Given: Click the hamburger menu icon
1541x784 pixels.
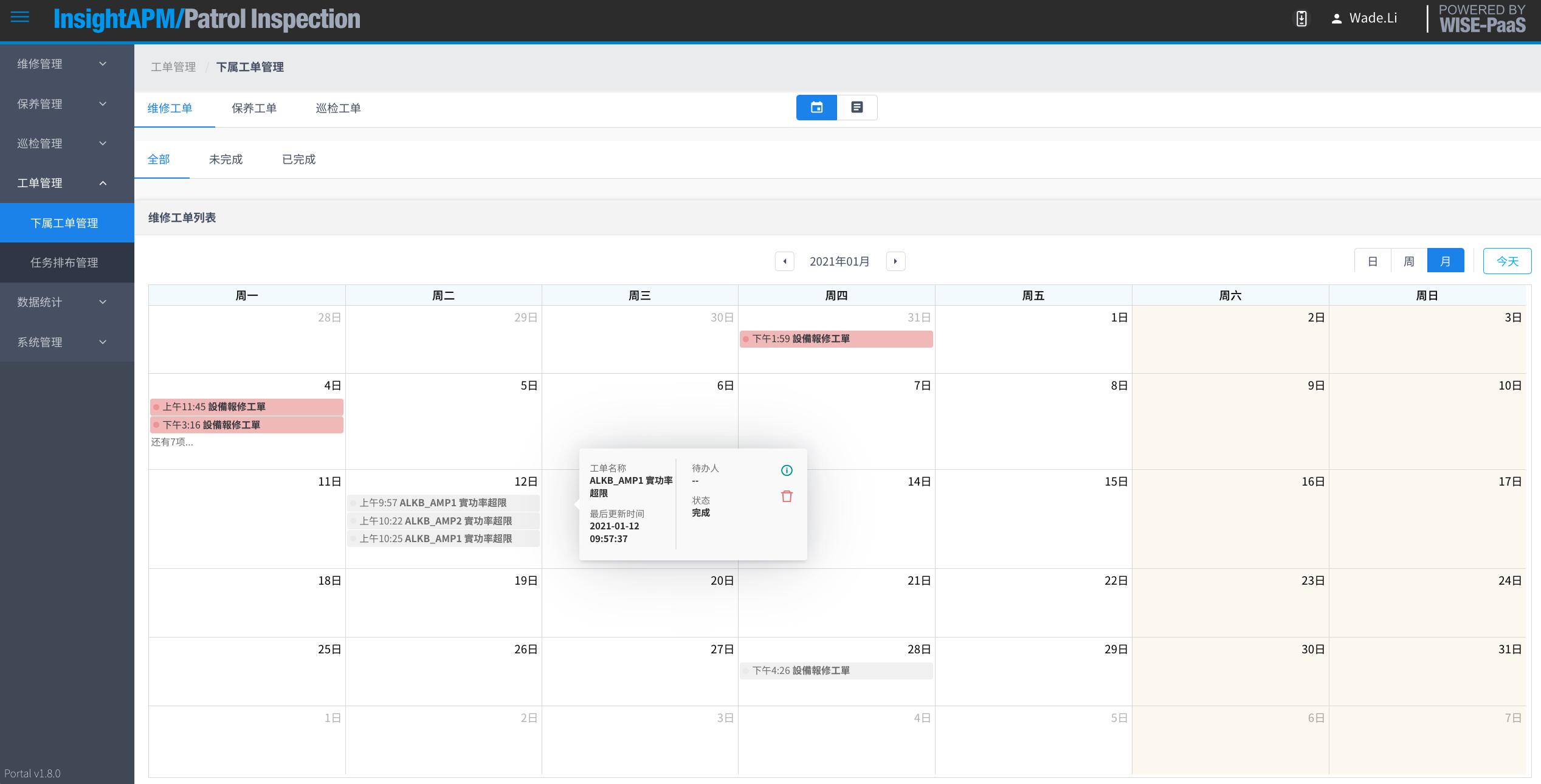Looking at the screenshot, I should pyautogui.click(x=20, y=17).
